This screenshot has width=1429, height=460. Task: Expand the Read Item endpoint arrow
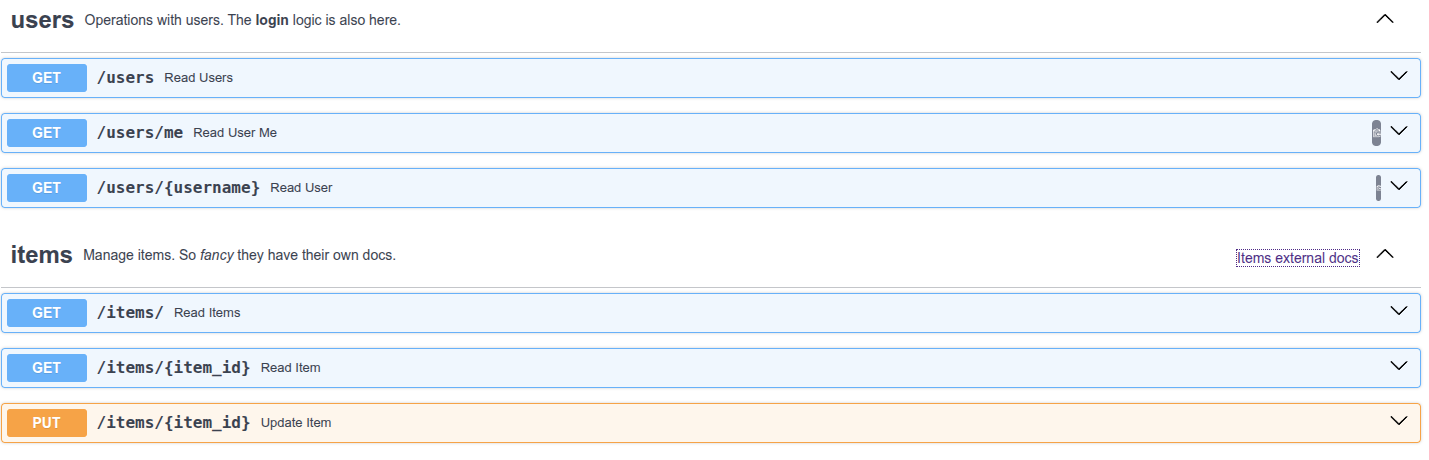click(x=1399, y=366)
